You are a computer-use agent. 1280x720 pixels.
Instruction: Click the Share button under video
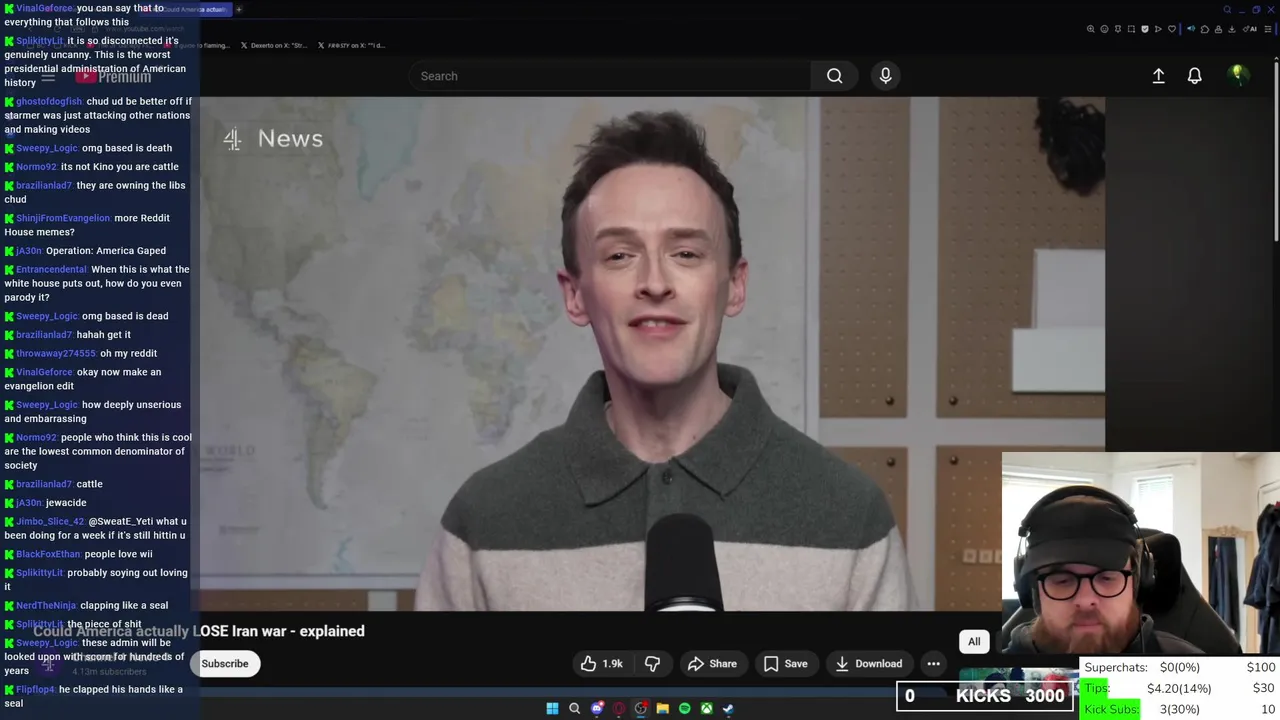pyautogui.click(x=712, y=663)
